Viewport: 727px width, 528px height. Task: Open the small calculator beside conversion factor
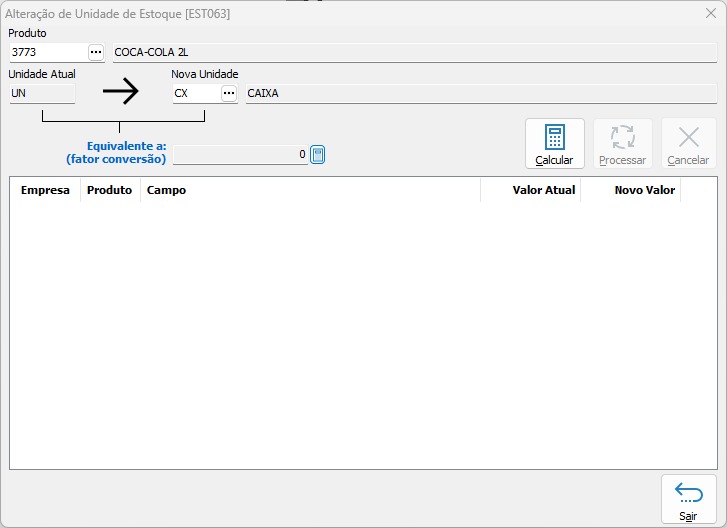[317, 155]
